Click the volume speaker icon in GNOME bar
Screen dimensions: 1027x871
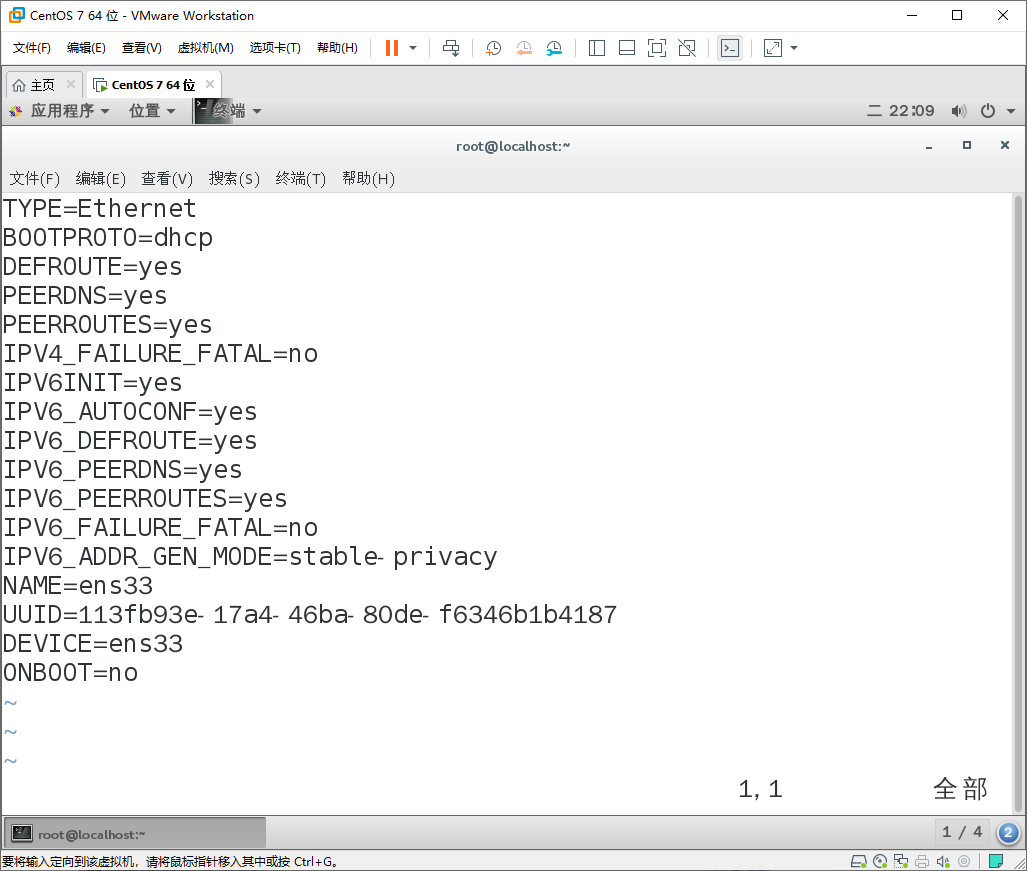959,111
